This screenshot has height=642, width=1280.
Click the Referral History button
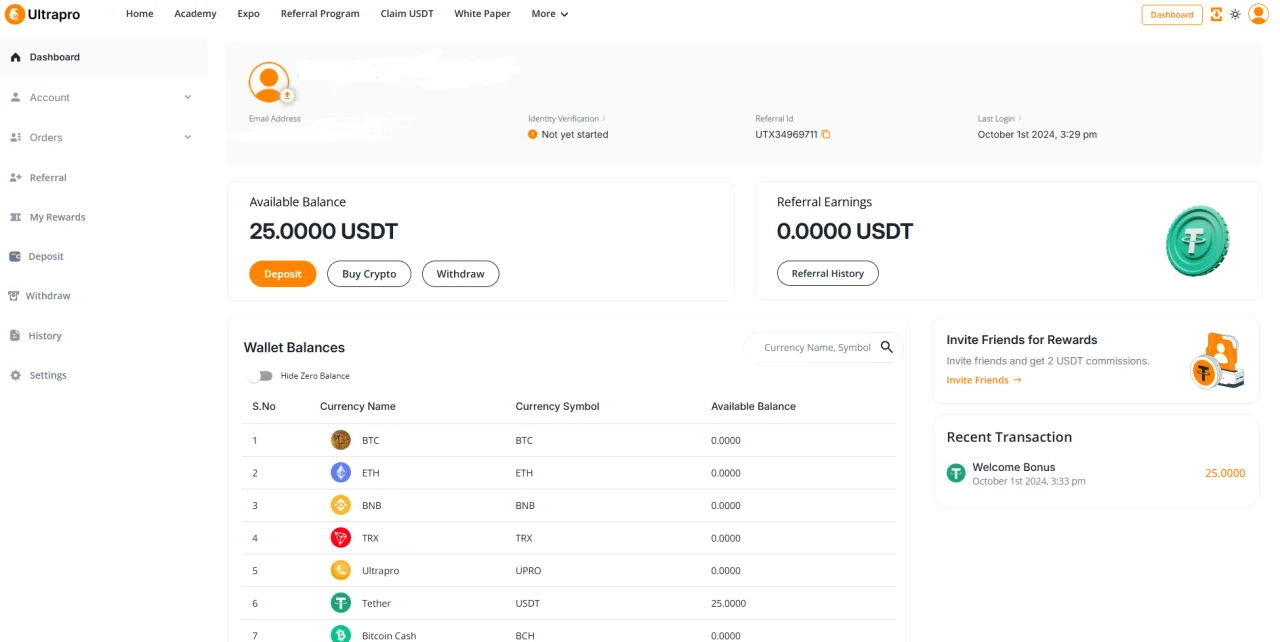click(828, 274)
